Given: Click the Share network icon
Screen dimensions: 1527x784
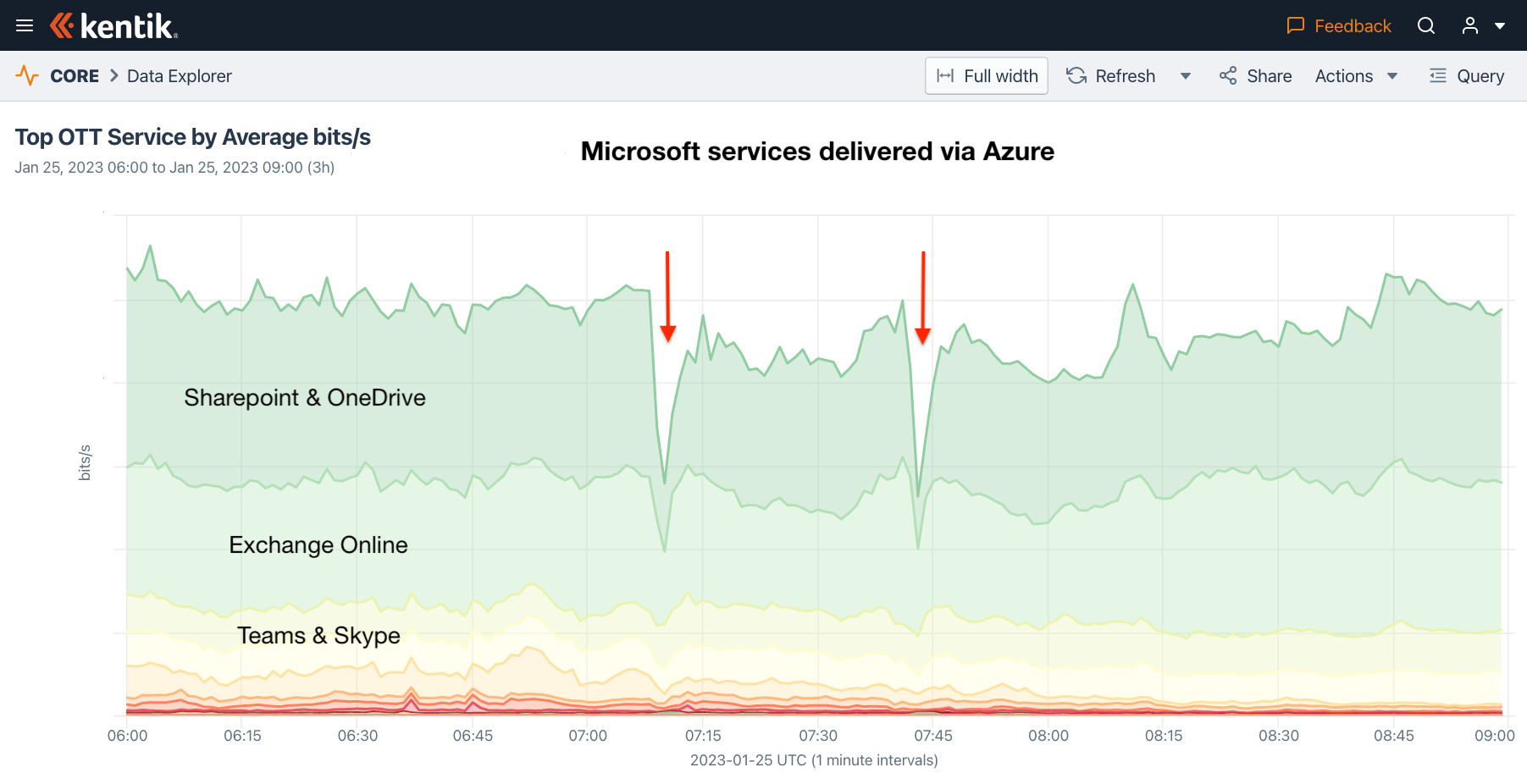Looking at the screenshot, I should tap(1228, 76).
